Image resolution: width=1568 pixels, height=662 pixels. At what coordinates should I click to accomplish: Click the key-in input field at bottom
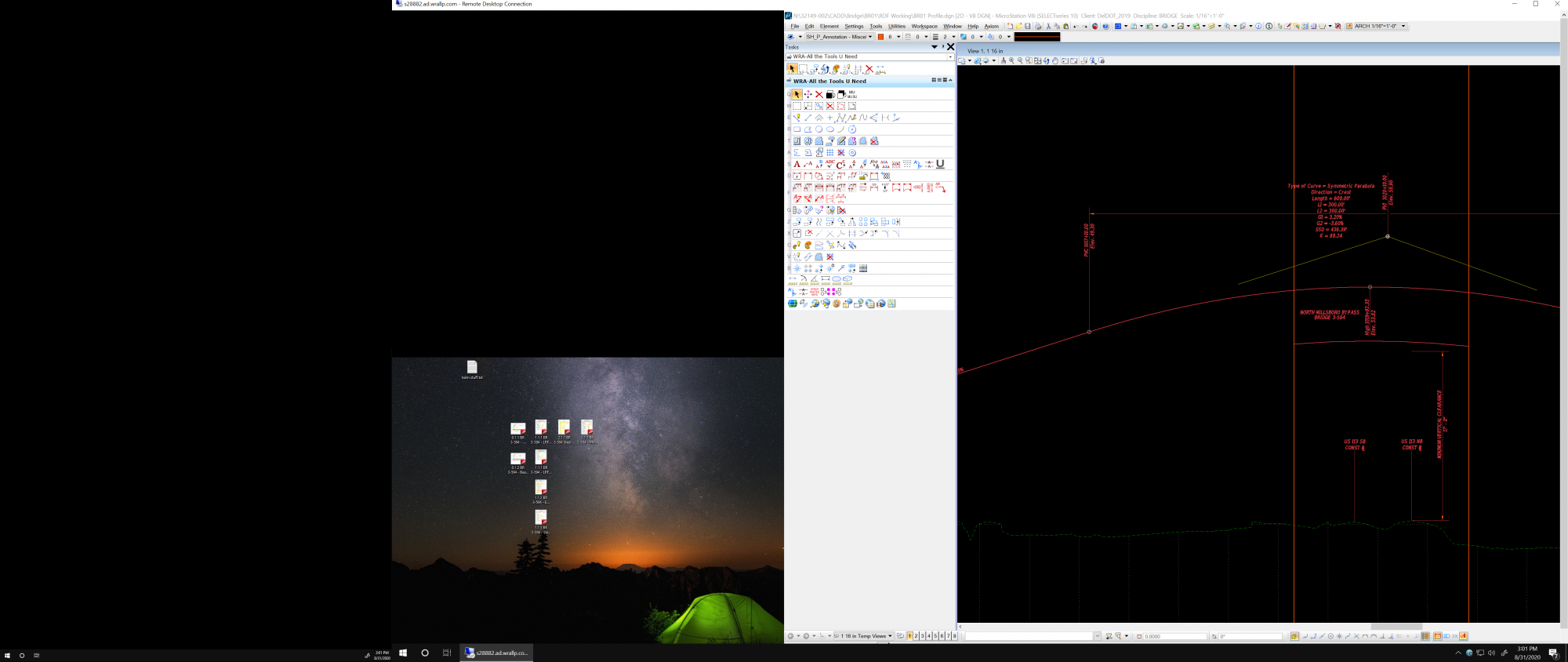(x=1029, y=636)
